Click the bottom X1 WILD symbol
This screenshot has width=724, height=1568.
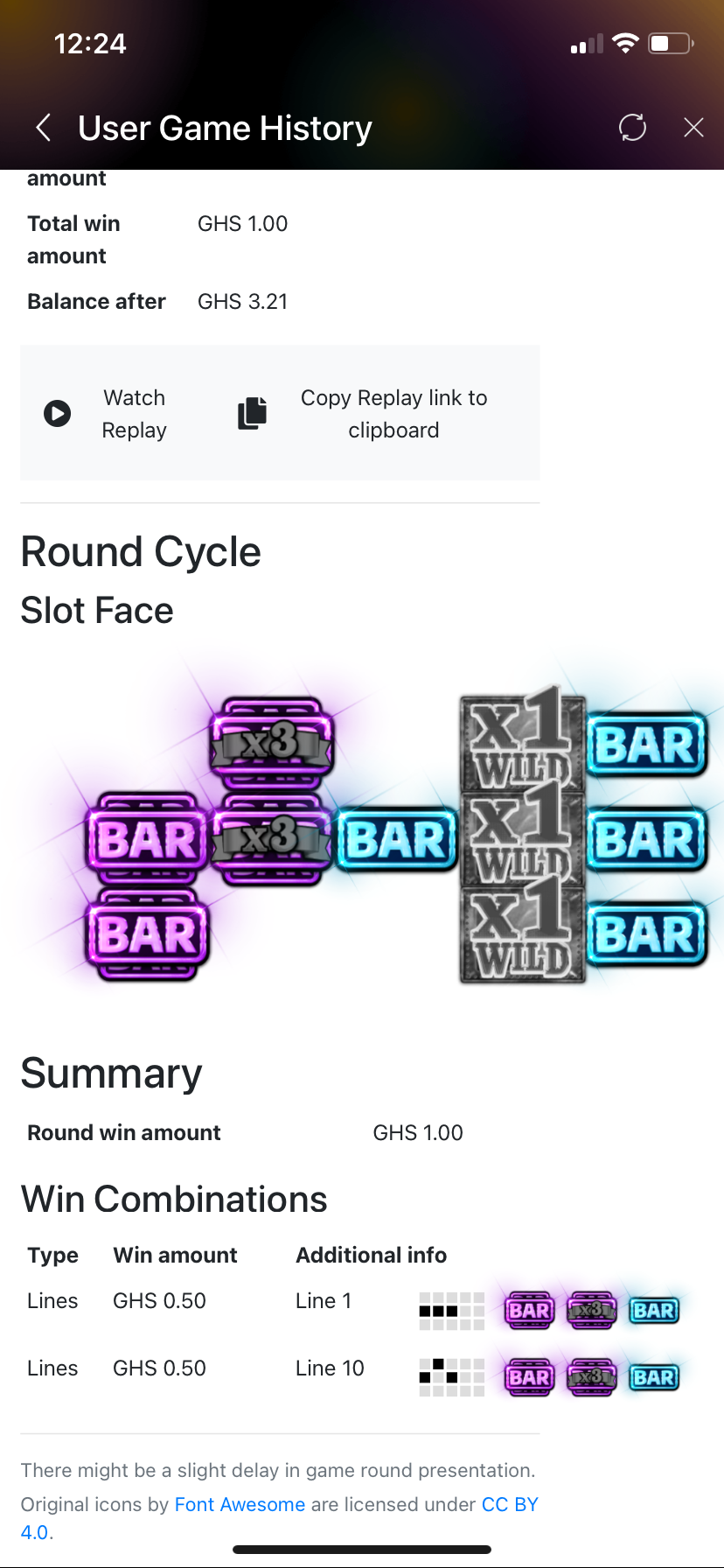point(522,932)
